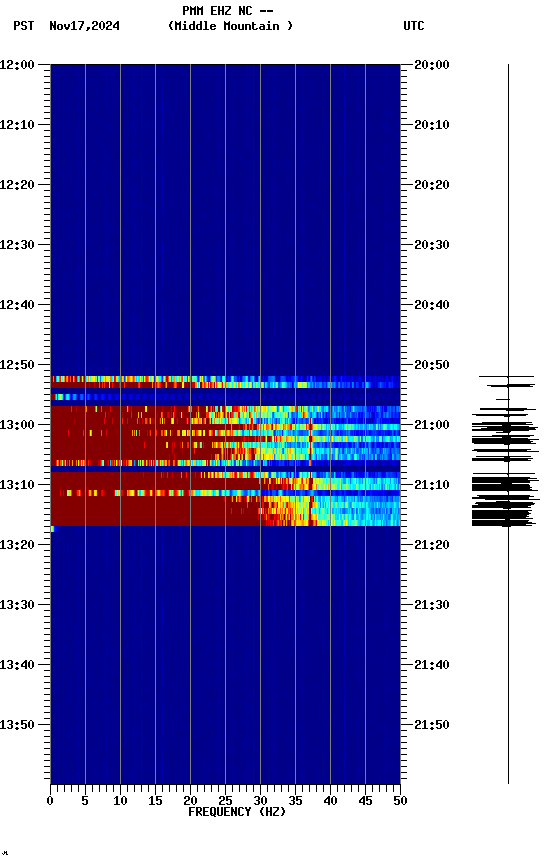Click the '5' frequency axis label
Screen dimensions: 552x864
click(85, 801)
